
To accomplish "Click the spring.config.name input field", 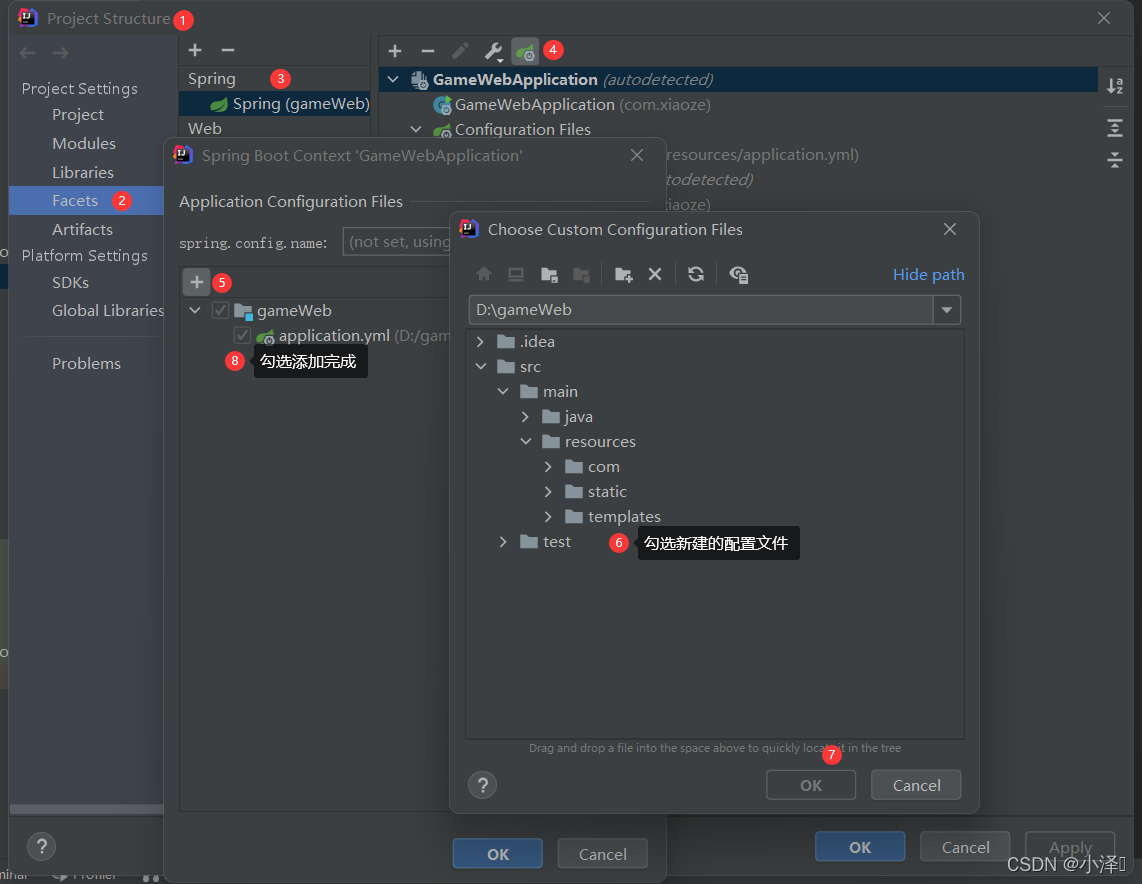I will pyautogui.click(x=397, y=242).
